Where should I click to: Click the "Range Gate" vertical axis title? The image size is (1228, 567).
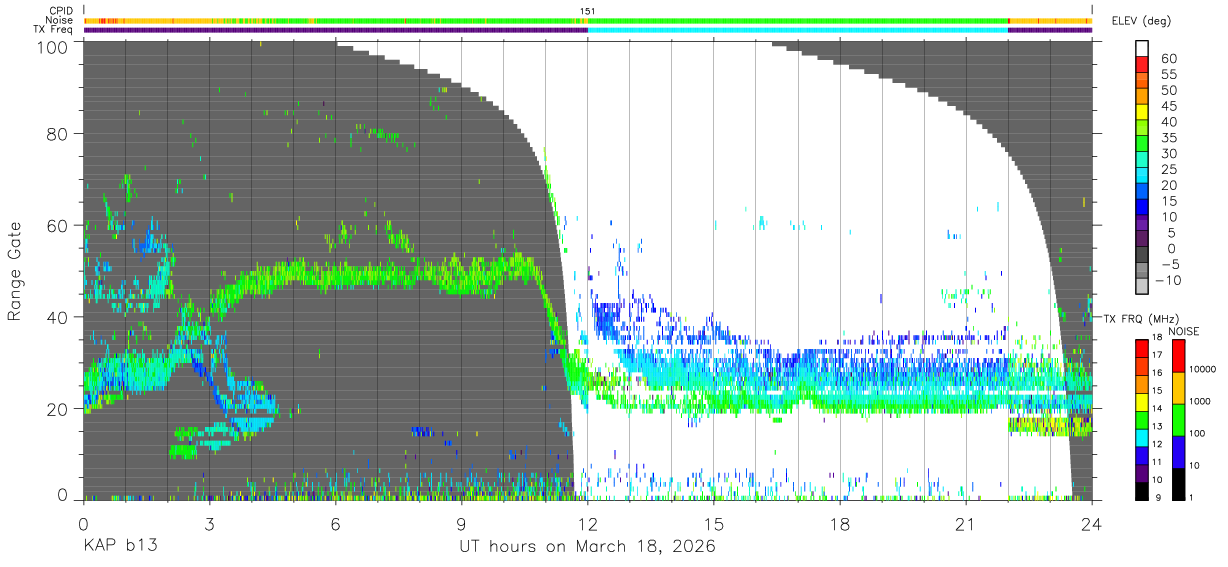(x=15, y=270)
